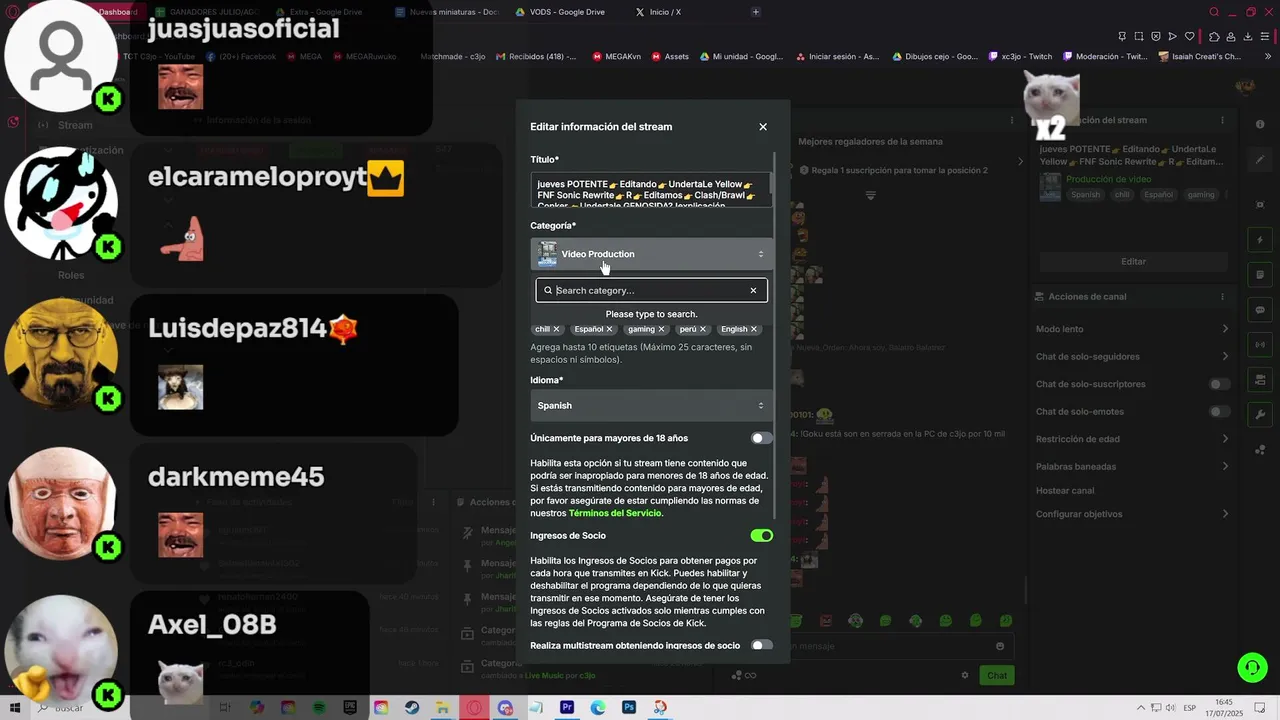
Task: Enable Chat de solo-suscriptores toggle
Action: coord(1219,384)
